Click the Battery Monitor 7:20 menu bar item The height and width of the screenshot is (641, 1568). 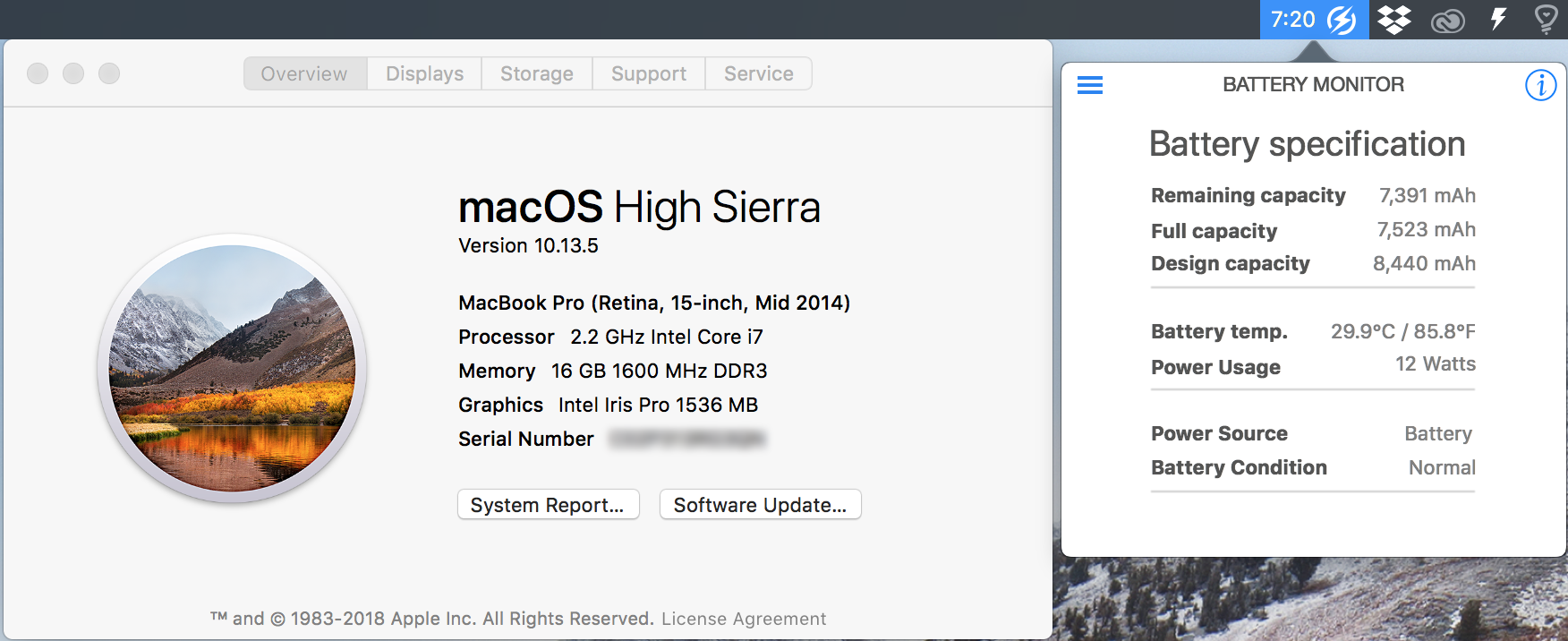[1314, 19]
